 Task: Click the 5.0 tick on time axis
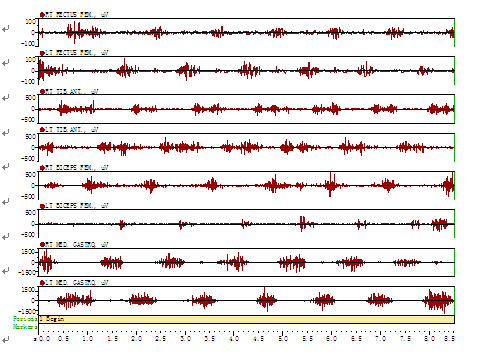283,339
